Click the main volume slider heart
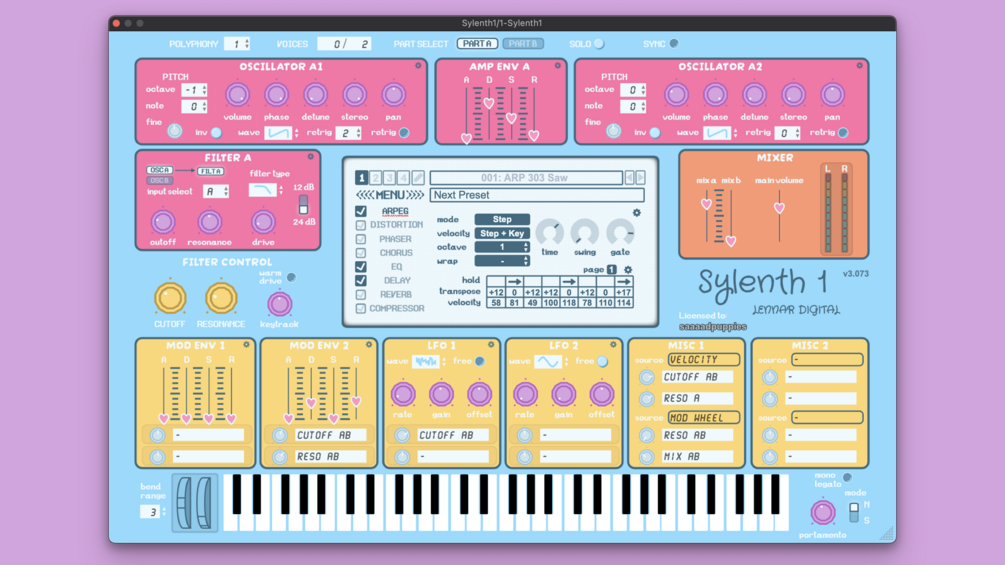The width and height of the screenshot is (1005, 565). [779, 208]
